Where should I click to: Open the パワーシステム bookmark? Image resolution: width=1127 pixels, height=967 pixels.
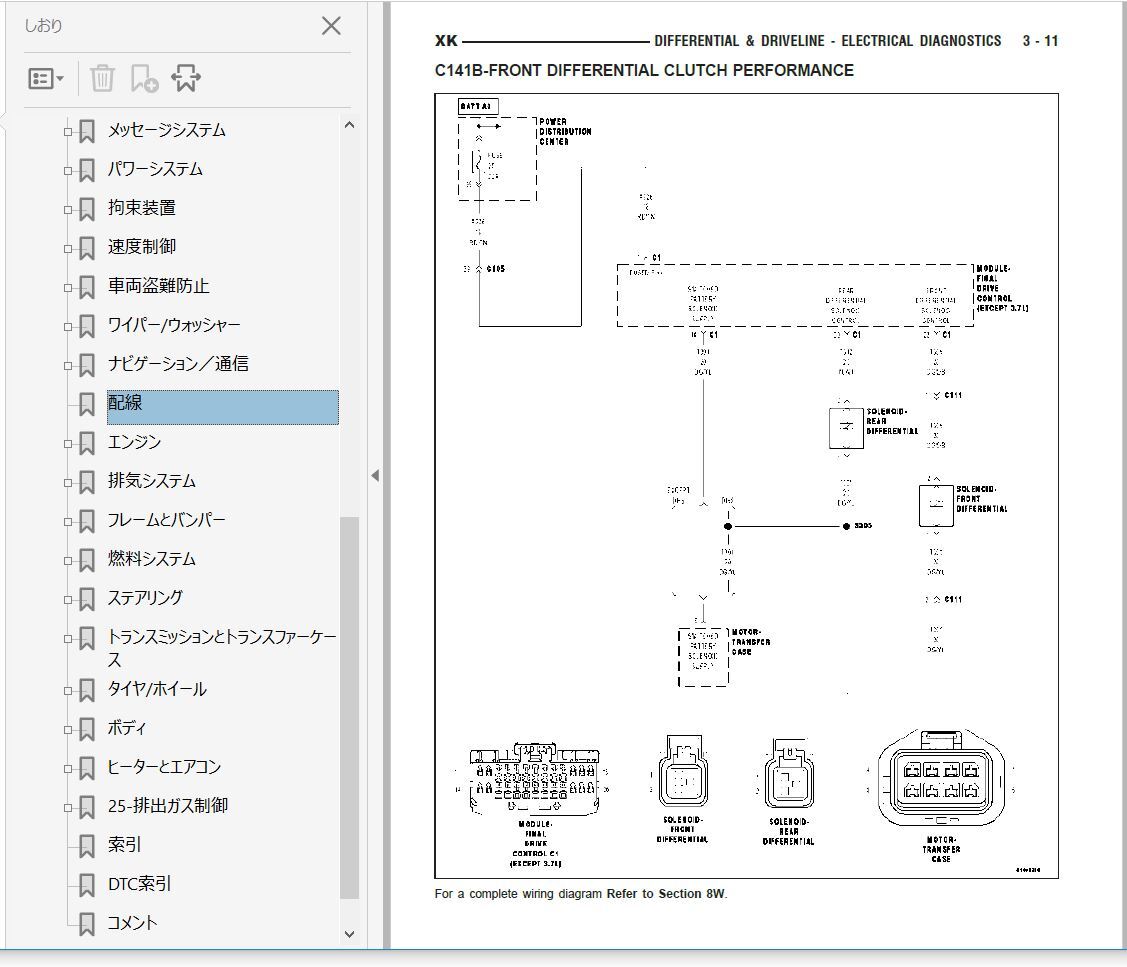(x=155, y=169)
